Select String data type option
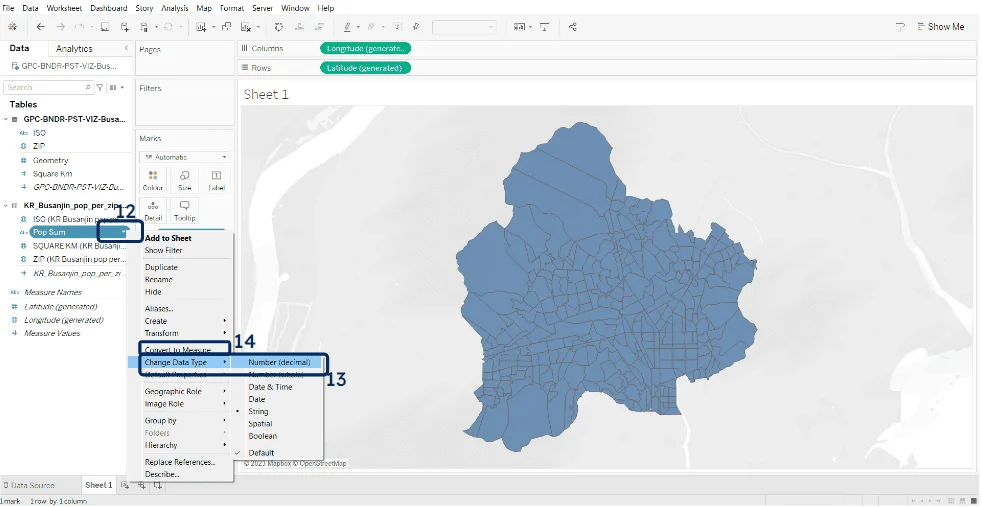982x507 pixels. 258,411
